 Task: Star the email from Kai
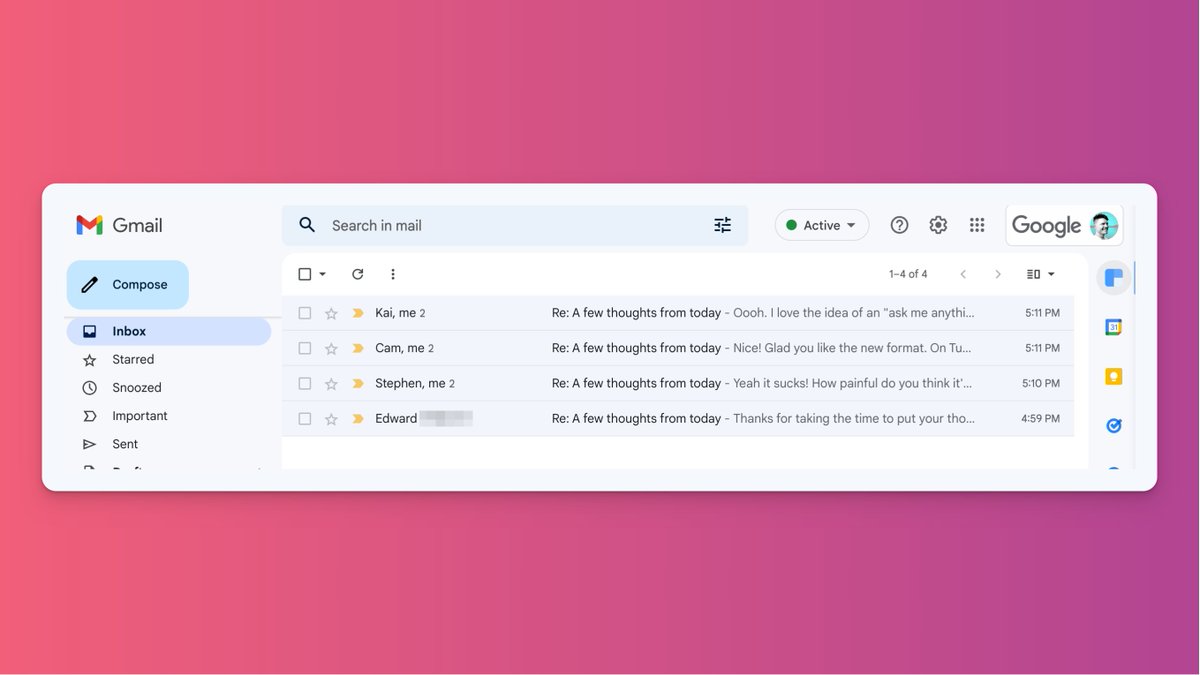(x=331, y=313)
